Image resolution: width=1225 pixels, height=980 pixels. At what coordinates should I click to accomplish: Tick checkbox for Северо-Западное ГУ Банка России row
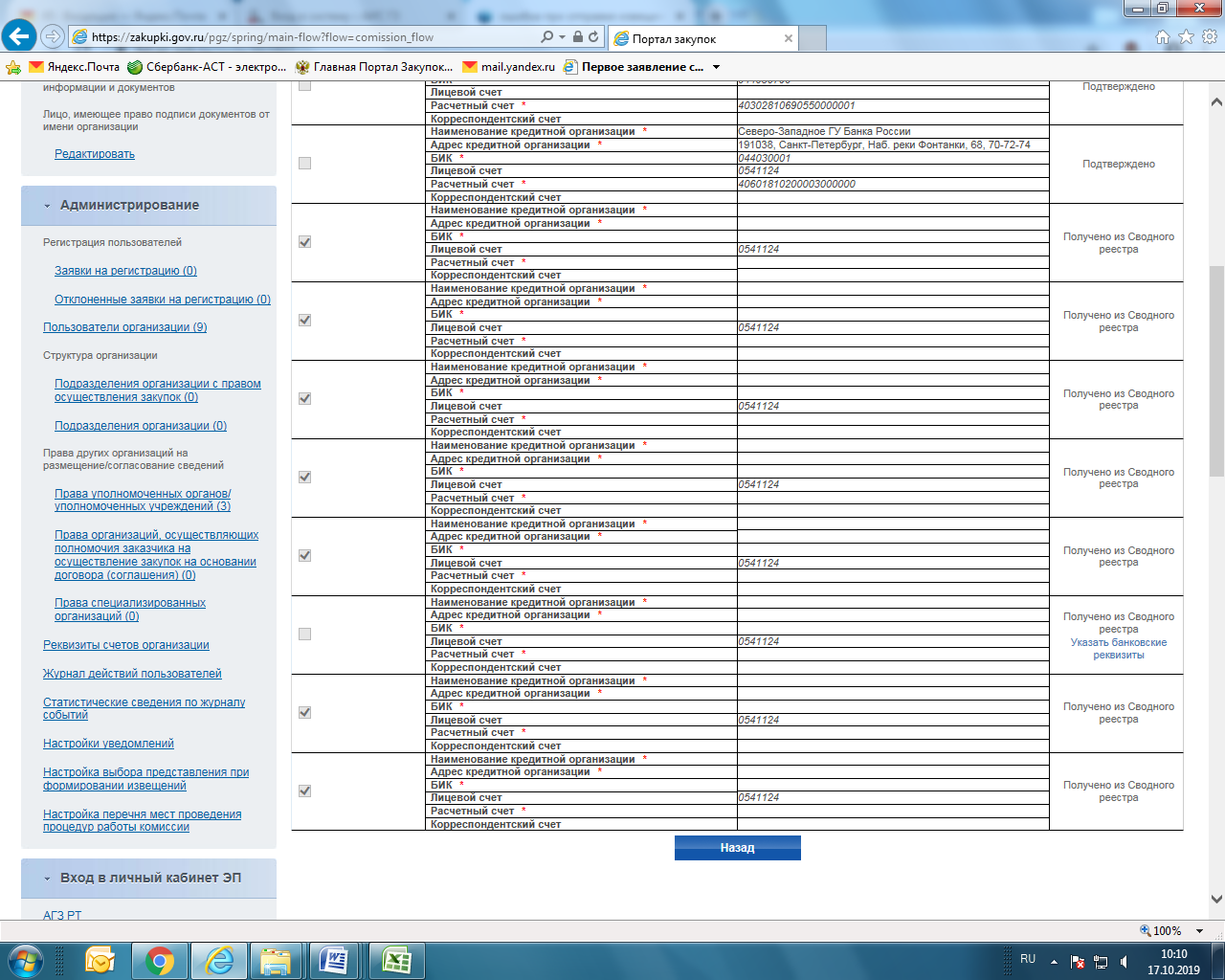[x=305, y=164]
